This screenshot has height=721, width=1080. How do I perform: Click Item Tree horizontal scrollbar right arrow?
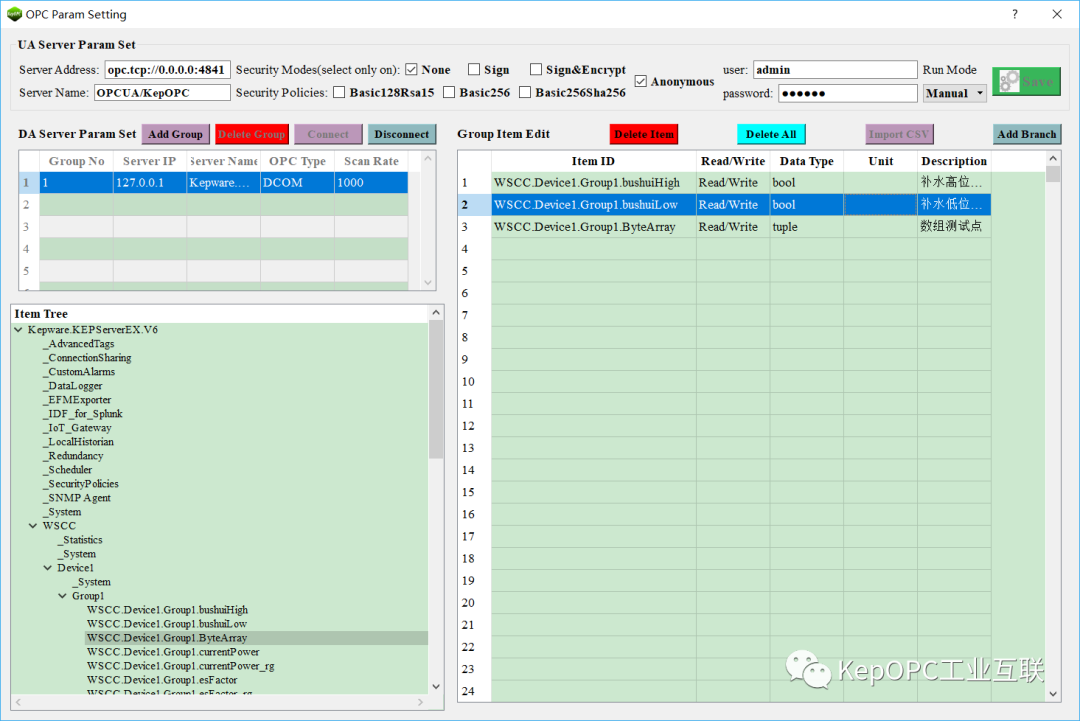coord(420,702)
